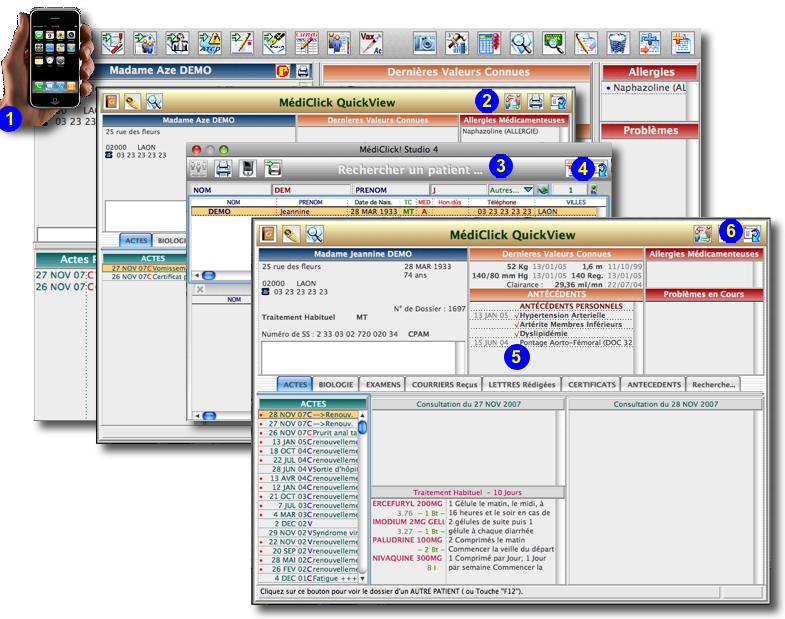
Task: Click the trash basket icon in main toolbar
Action: pyautogui.click(x=618, y=43)
